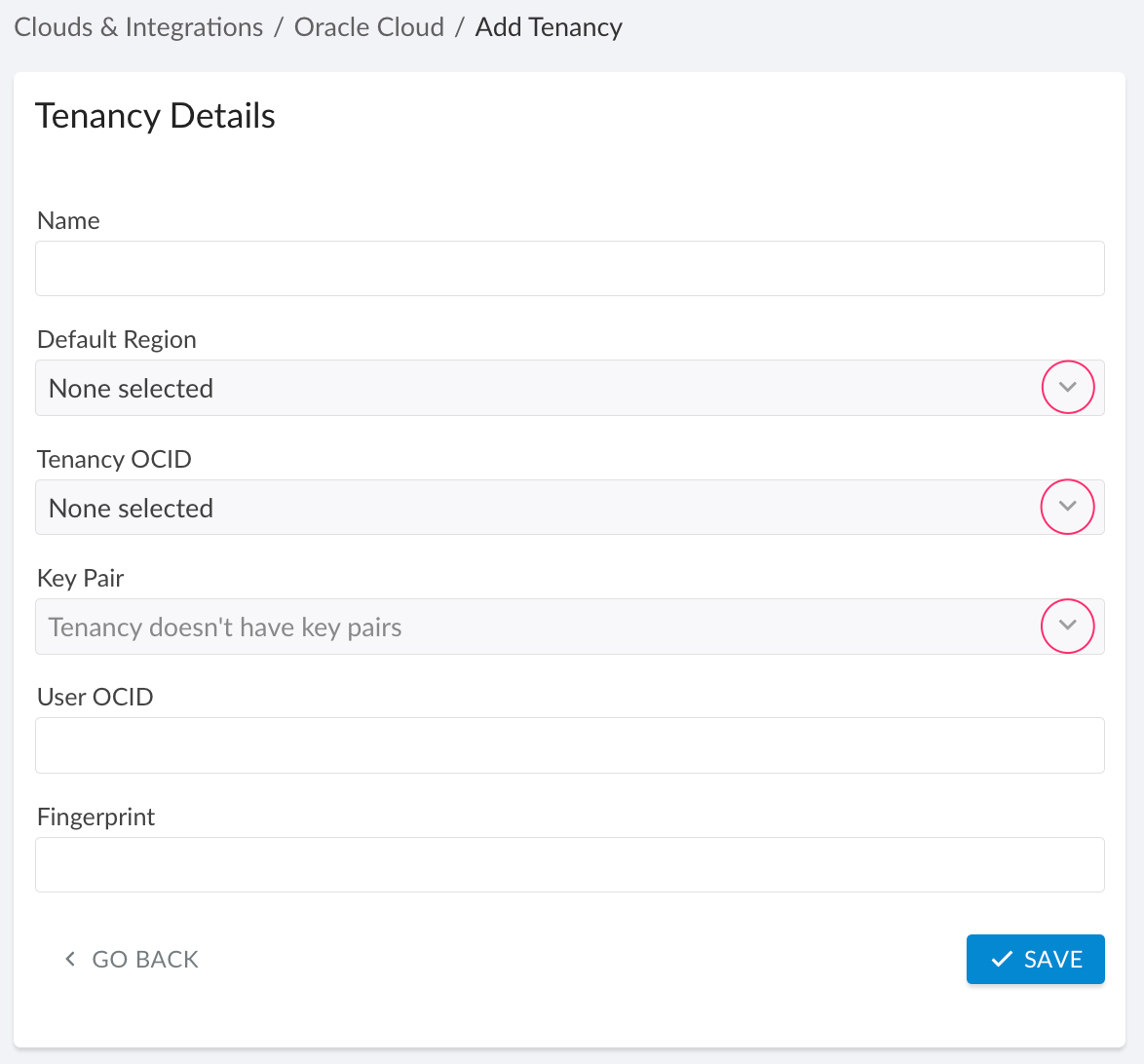Open the Oracle Cloud breadcrumb link
This screenshot has width=1144, height=1064.
click(x=368, y=27)
